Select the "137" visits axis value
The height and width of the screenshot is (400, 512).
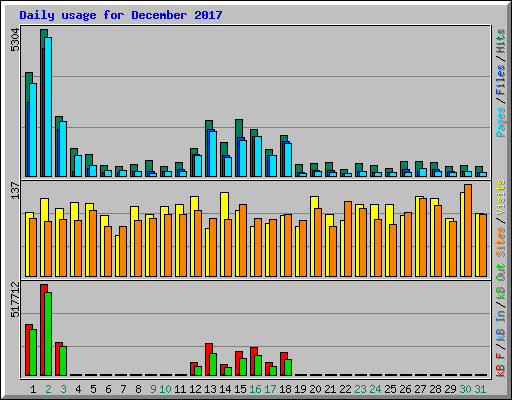[x=15, y=190]
